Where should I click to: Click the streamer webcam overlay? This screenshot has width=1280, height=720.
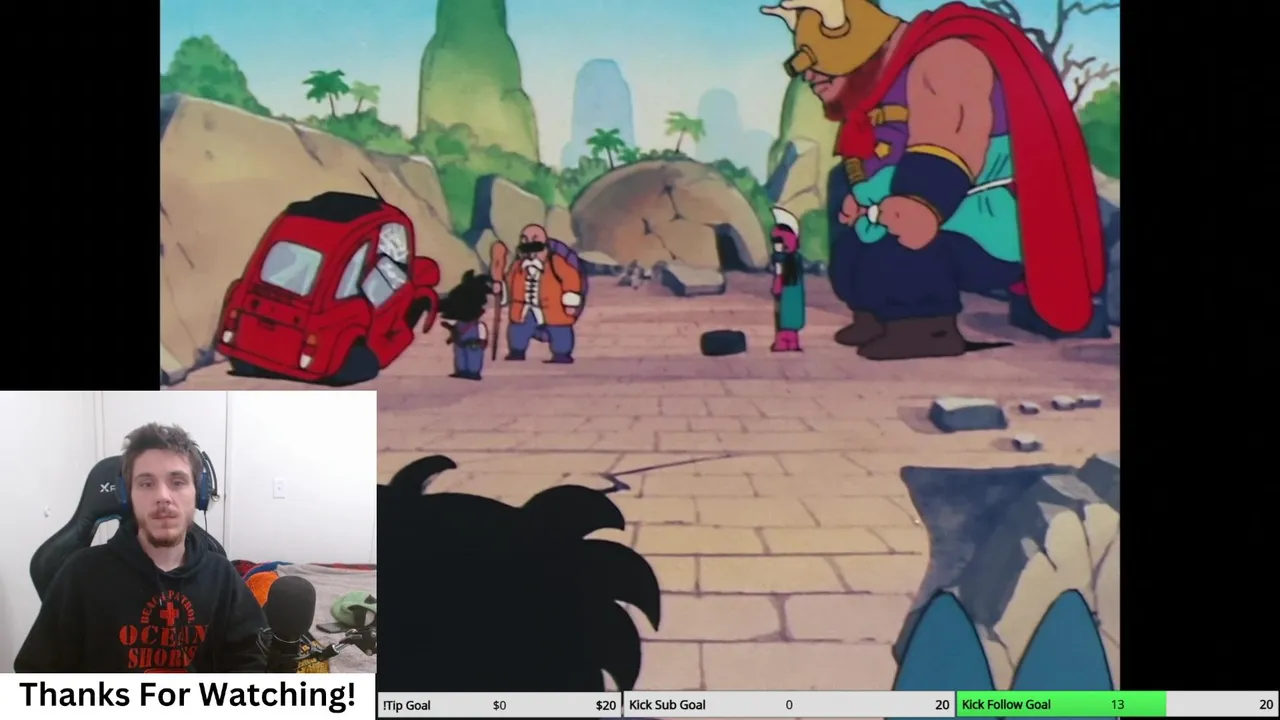(188, 532)
